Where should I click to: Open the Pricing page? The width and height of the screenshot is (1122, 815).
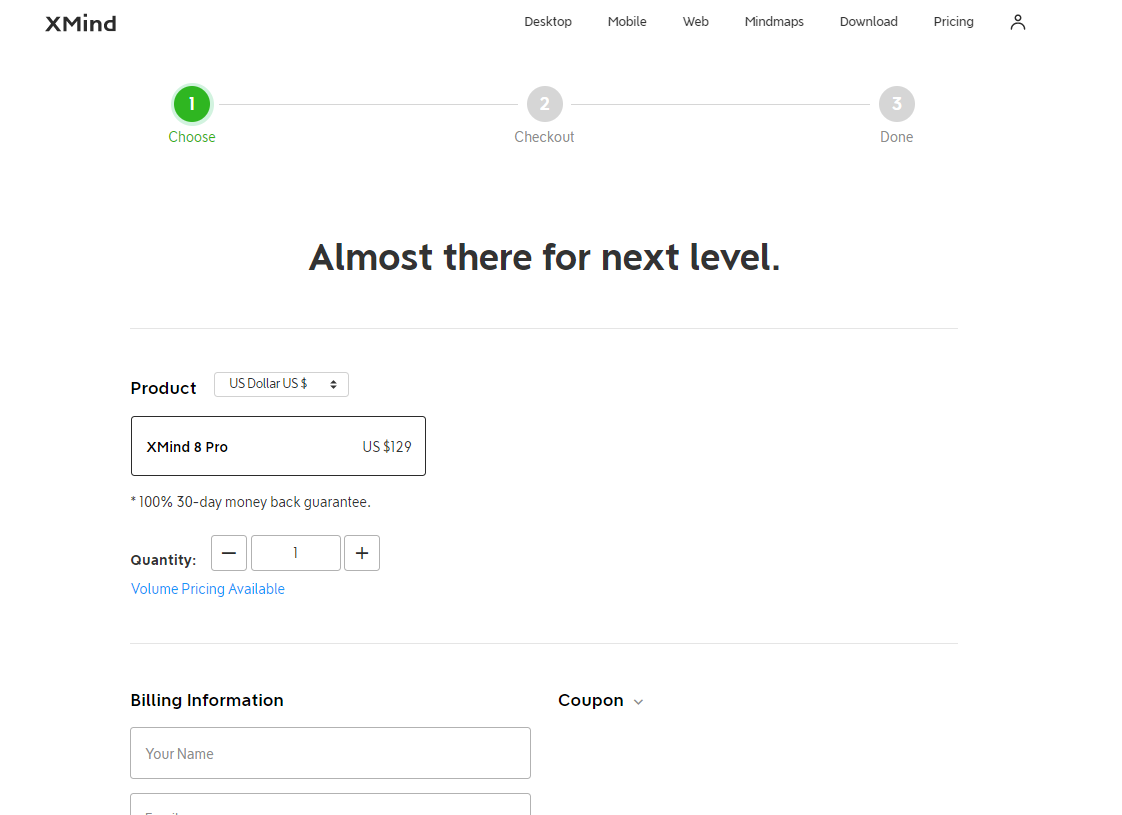point(953,21)
